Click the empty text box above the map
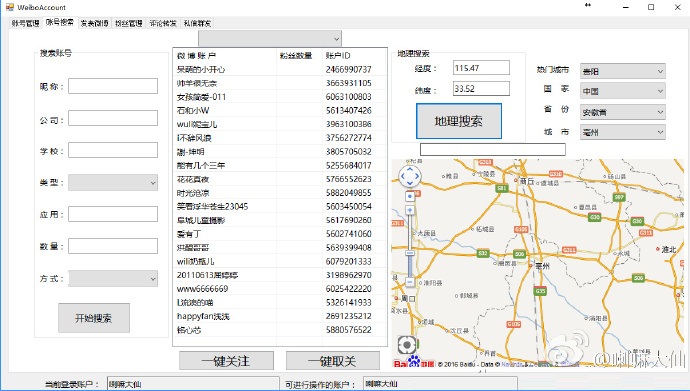The height and width of the screenshot is (391, 690). pos(493,149)
